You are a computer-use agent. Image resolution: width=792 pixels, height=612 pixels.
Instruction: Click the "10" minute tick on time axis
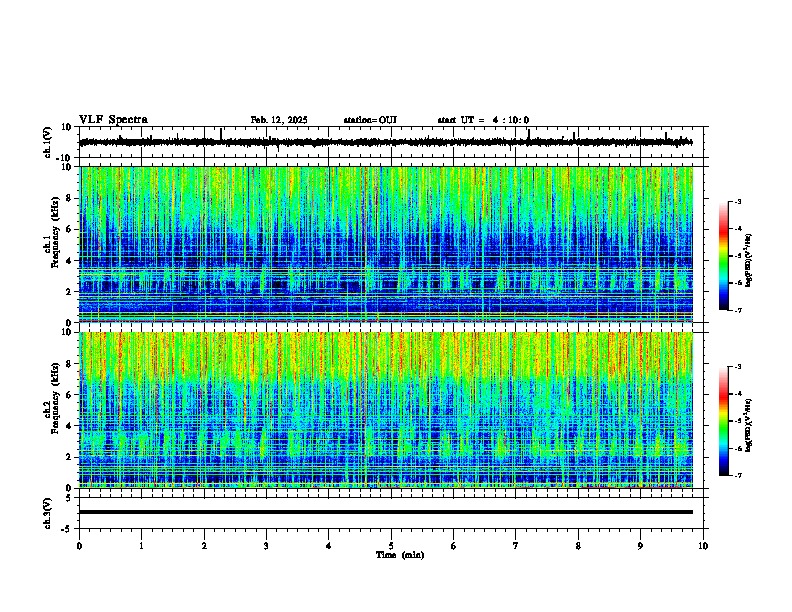click(x=703, y=546)
